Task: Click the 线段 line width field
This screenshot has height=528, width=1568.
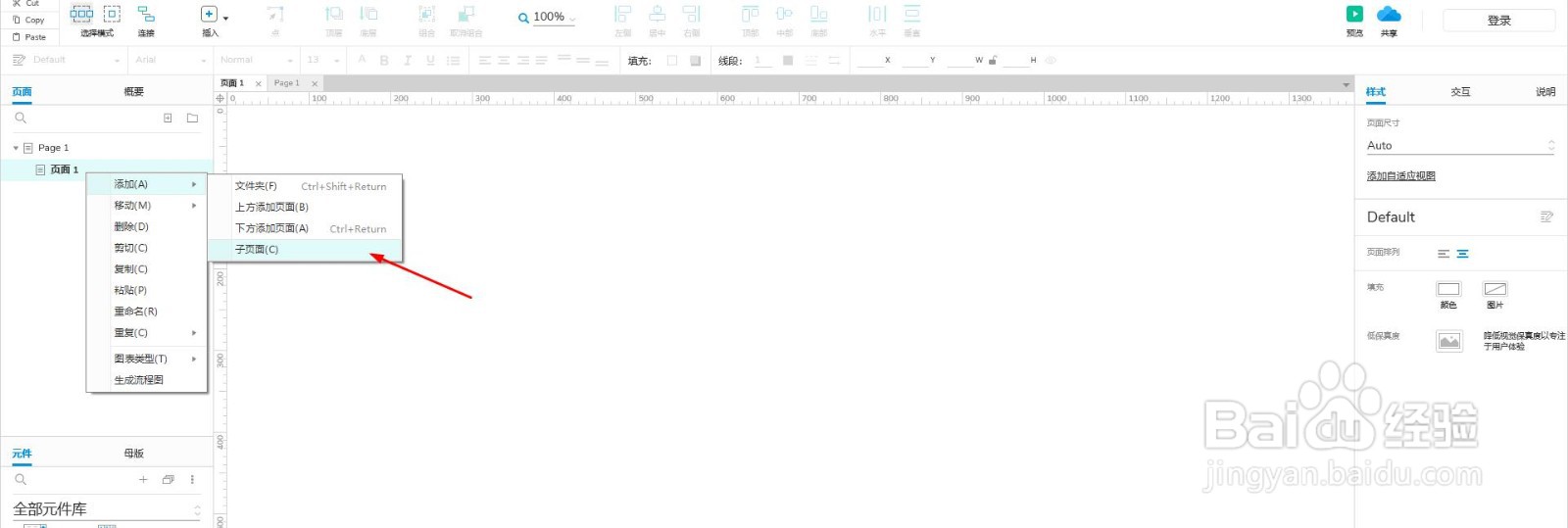Action: coord(762,61)
